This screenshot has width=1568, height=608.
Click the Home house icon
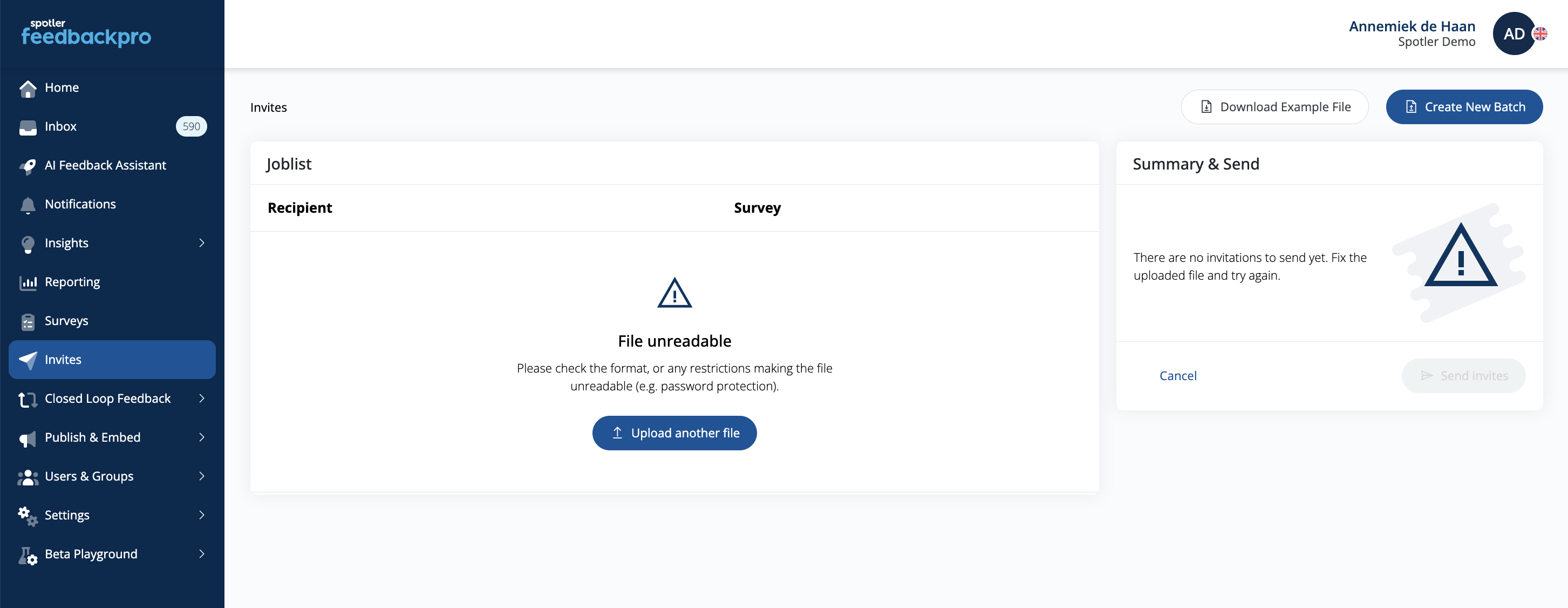coord(28,89)
